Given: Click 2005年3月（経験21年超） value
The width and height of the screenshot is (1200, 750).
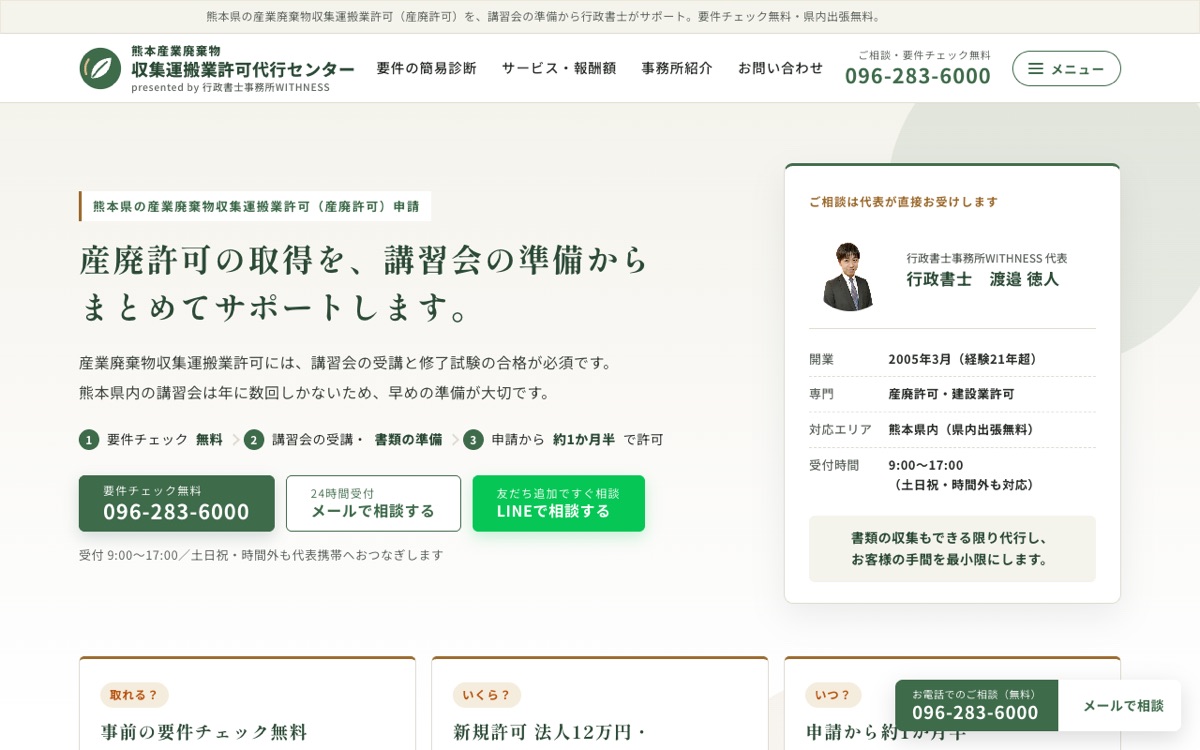Looking at the screenshot, I should click(966, 359).
